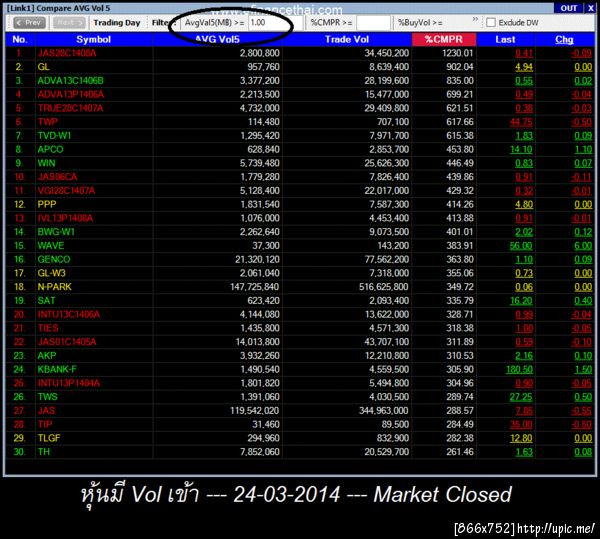600x539 pixels.
Task: Select symbol TWS
Action: 47,397
